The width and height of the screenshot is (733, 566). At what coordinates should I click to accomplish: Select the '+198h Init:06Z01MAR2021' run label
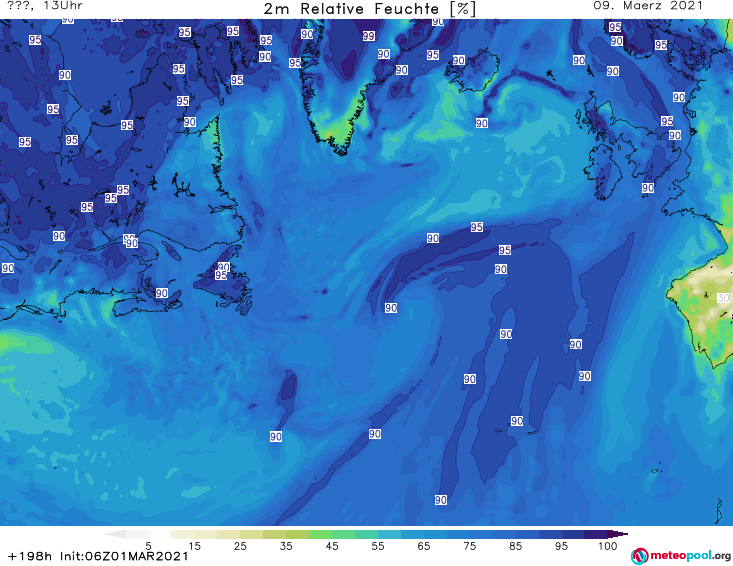98,556
